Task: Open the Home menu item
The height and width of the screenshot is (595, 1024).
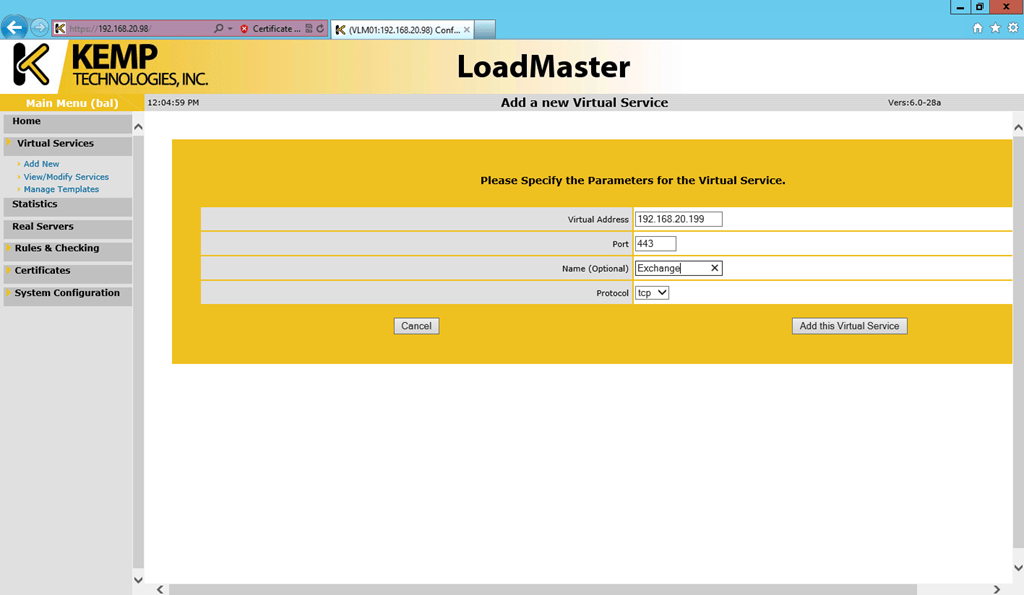Action: tap(67, 122)
